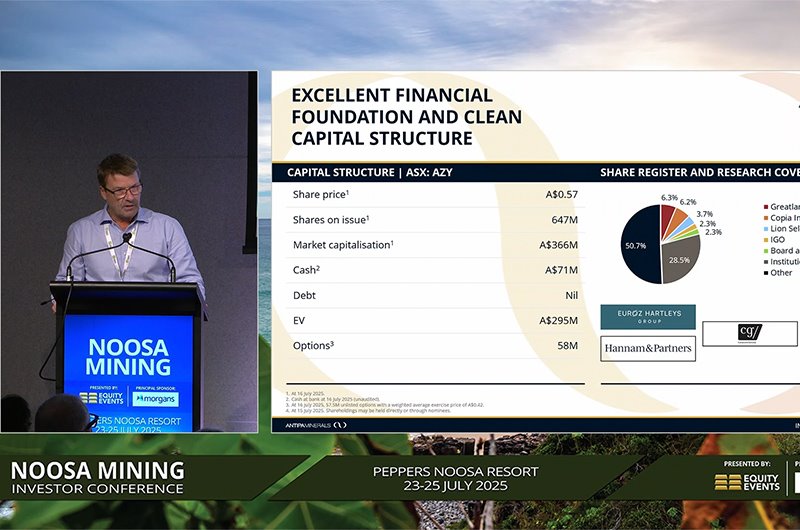Click the 3.7% pie chart label
800x530 pixels.
click(705, 214)
